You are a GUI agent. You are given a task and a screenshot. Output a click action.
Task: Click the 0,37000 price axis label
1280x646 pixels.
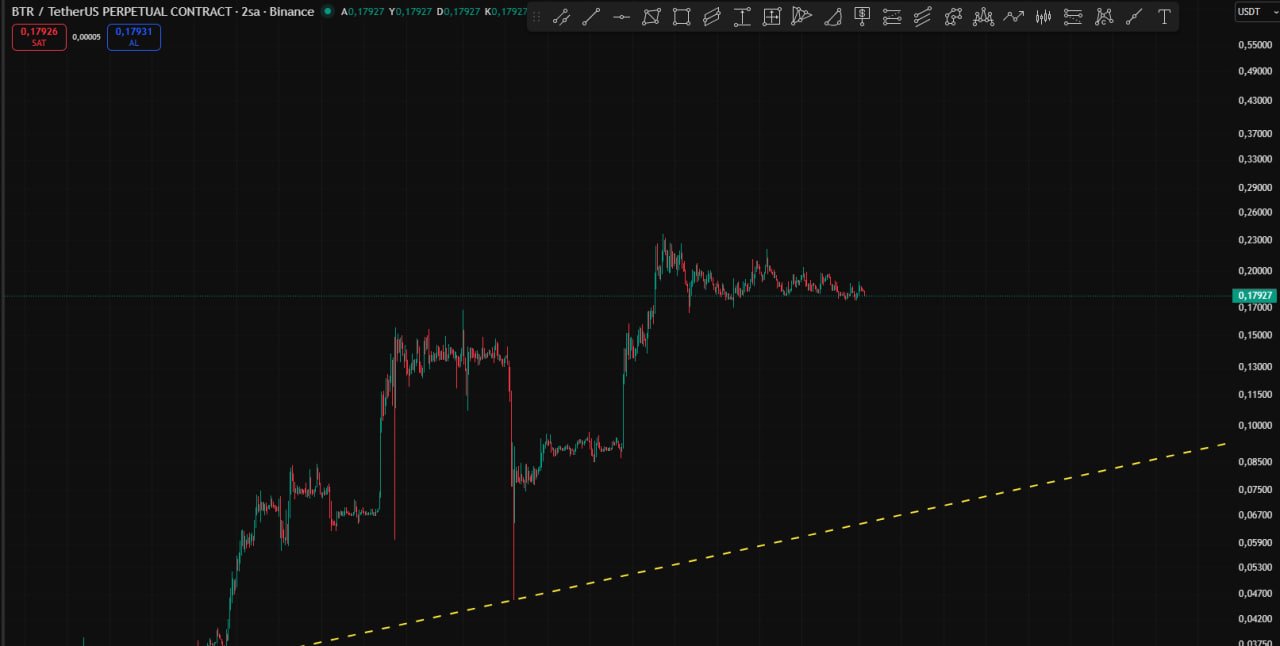coord(1255,134)
